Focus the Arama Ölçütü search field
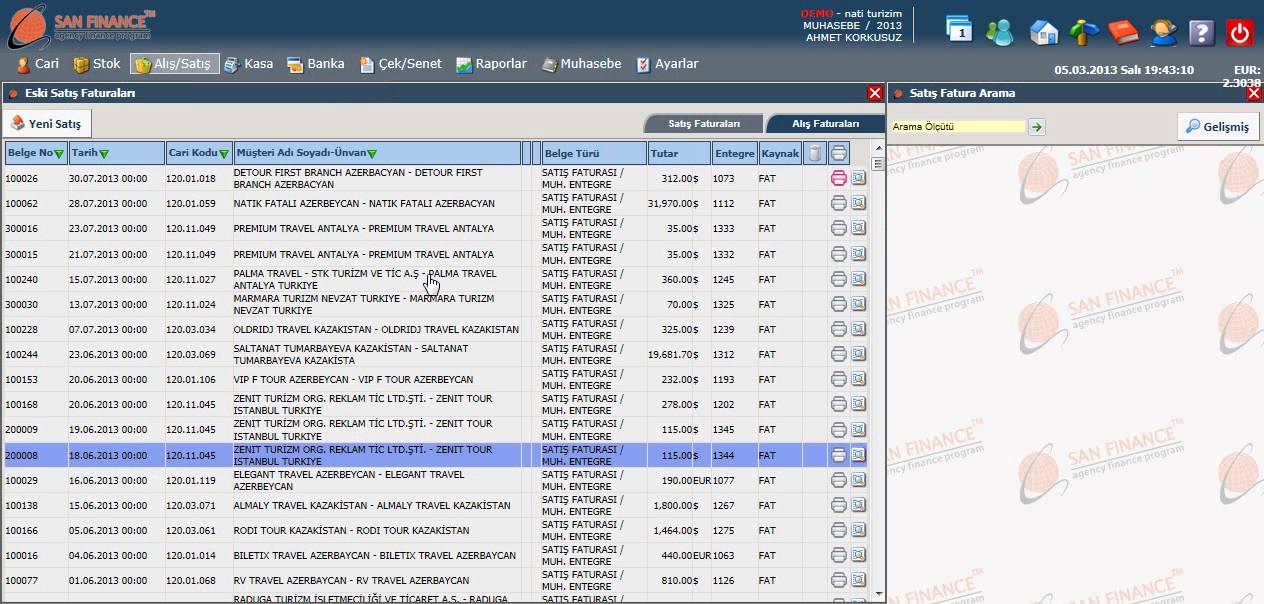The width and height of the screenshot is (1264, 604). coord(958,127)
